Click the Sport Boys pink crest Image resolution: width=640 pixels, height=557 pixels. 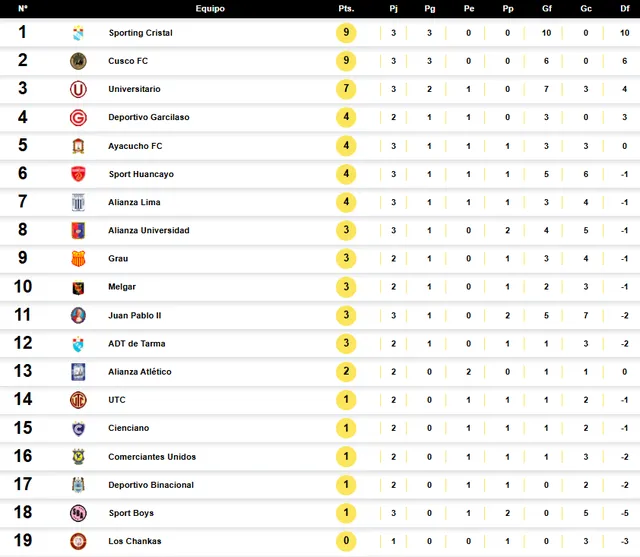78,513
